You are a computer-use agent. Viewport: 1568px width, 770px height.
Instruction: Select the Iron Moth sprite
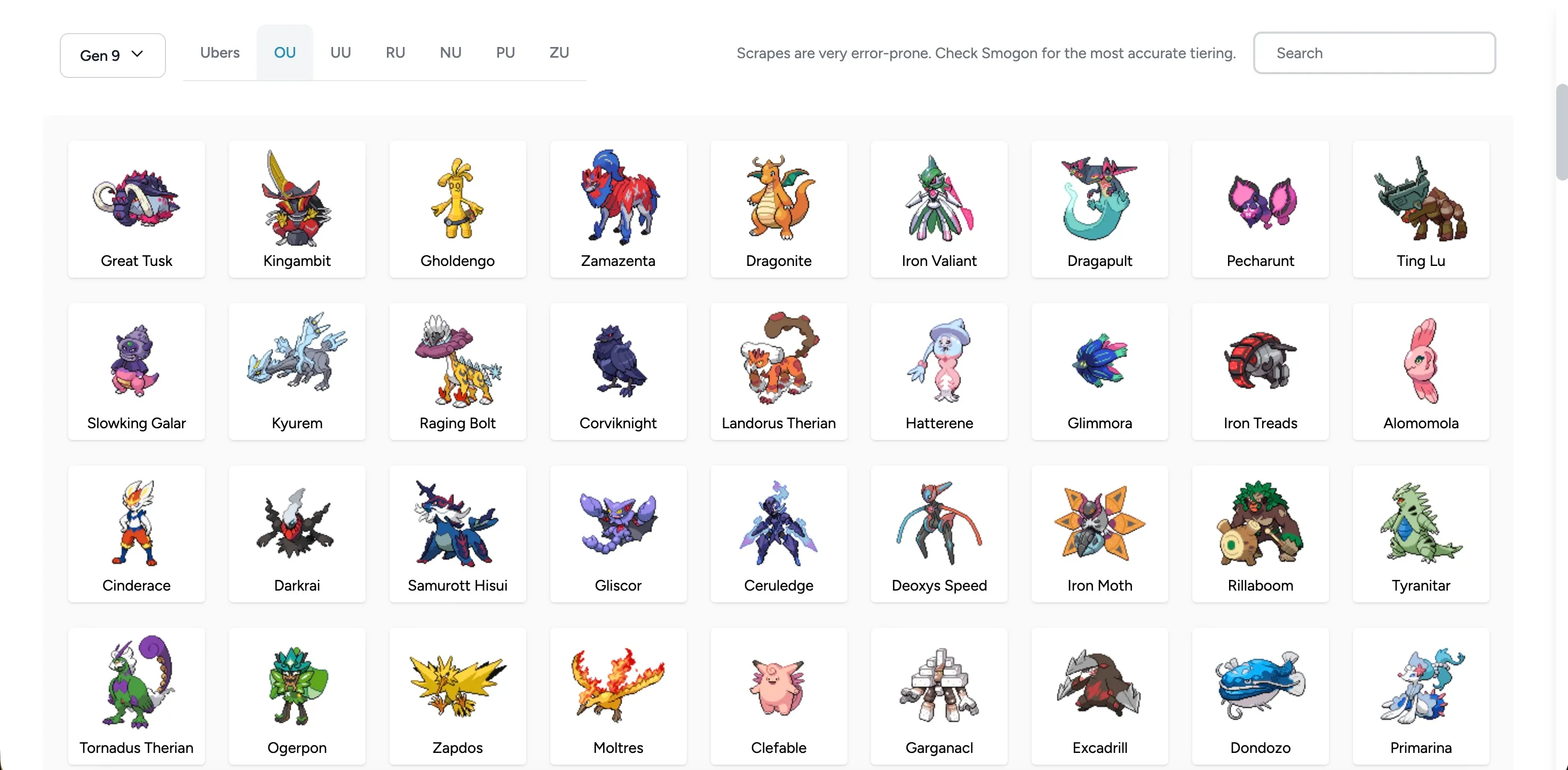1099,523
